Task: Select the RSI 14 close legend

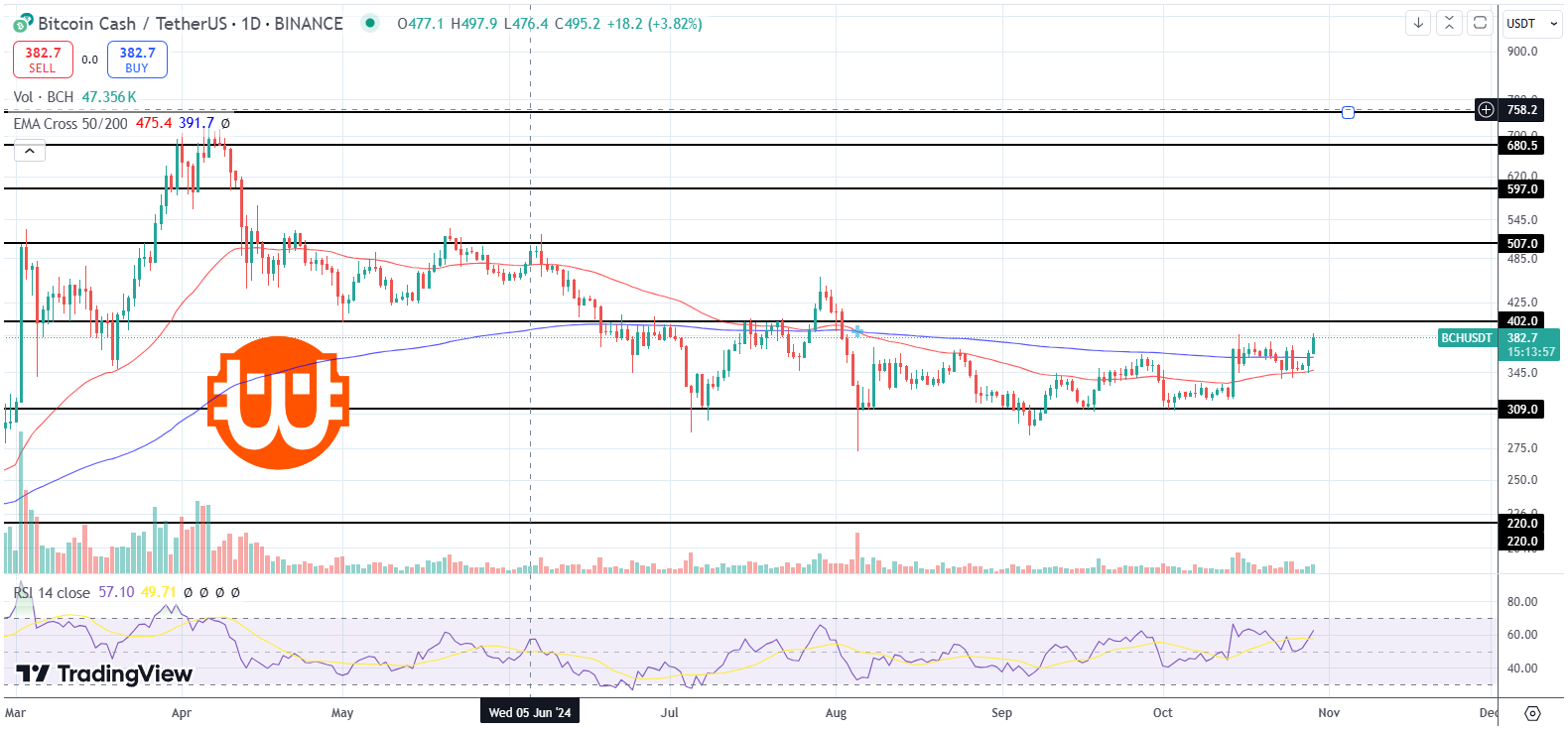Action: click(x=52, y=593)
